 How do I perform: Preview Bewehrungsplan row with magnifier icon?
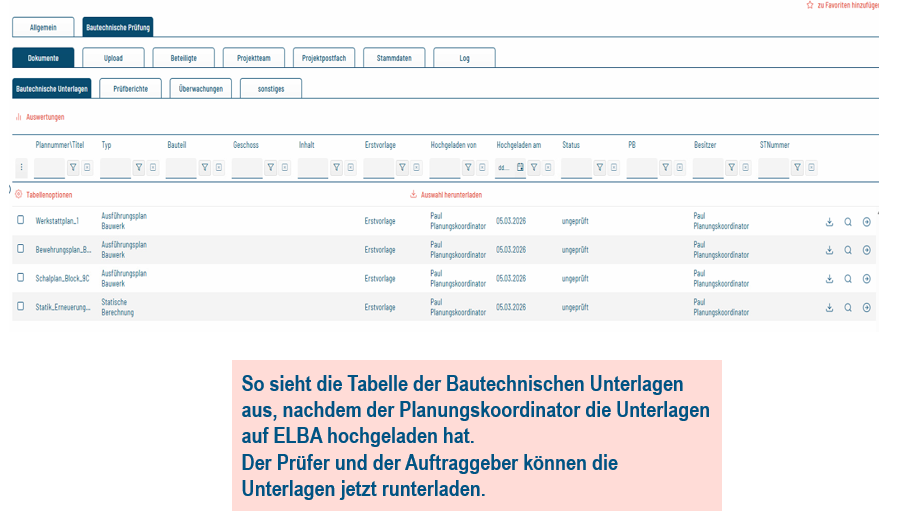(848, 250)
